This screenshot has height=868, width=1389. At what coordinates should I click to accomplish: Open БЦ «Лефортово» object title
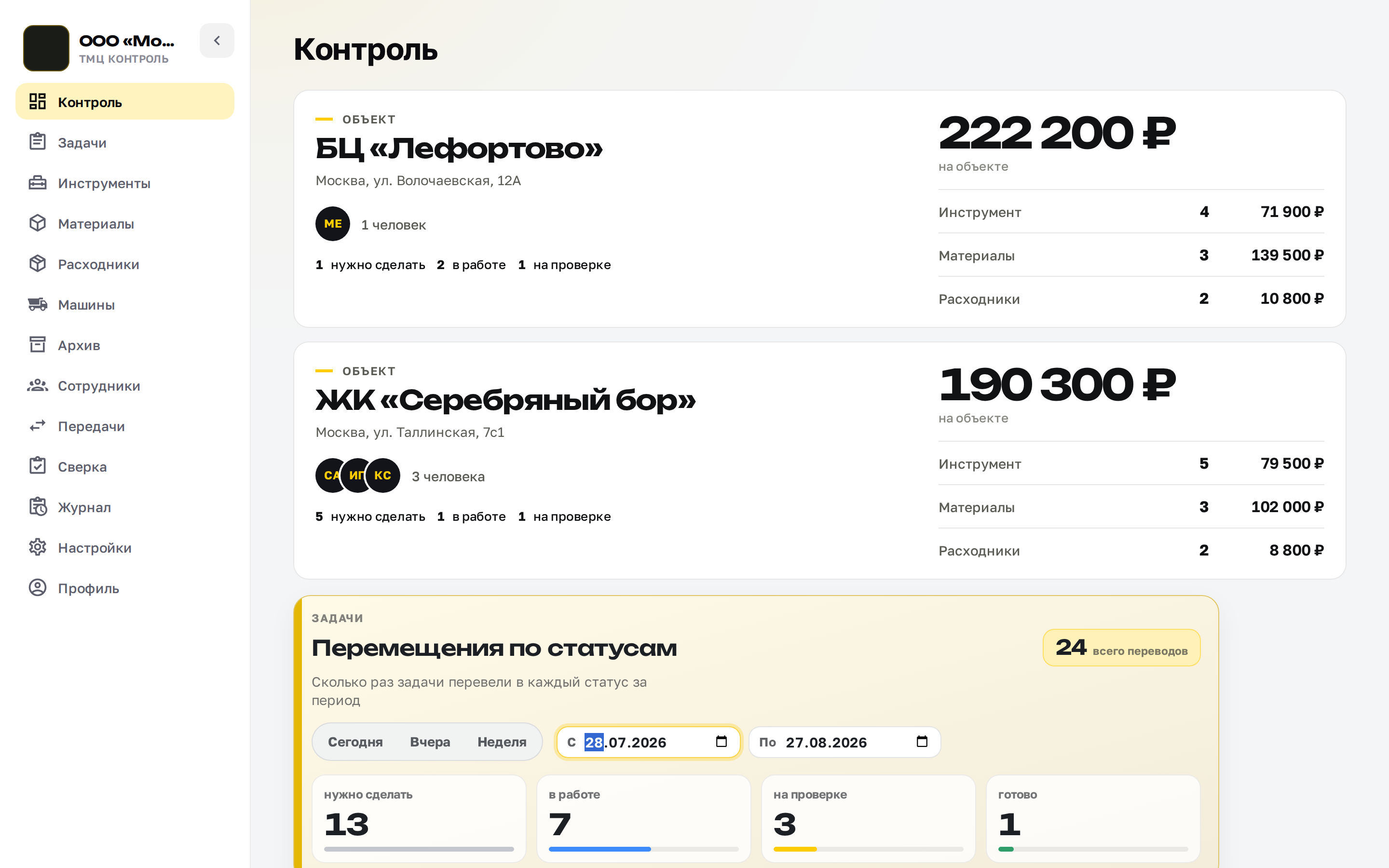coord(459,149)
